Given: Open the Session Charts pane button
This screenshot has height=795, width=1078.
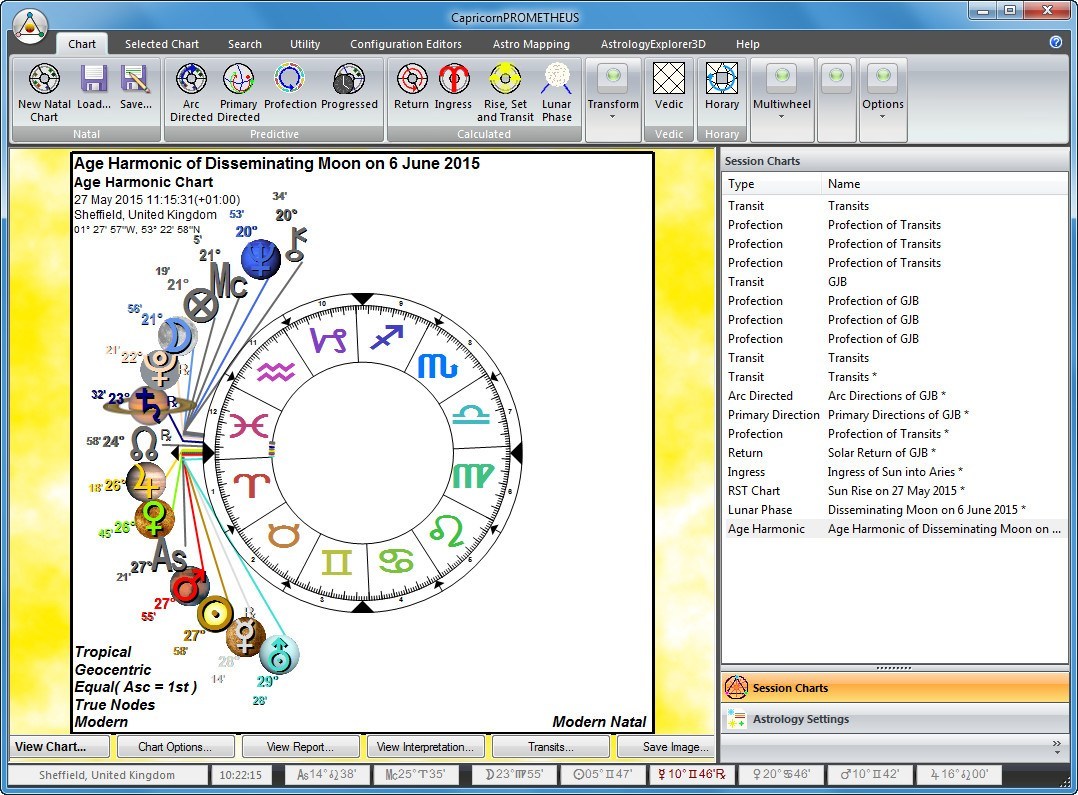Looking at the screenshot, I should tap(894, 688).
